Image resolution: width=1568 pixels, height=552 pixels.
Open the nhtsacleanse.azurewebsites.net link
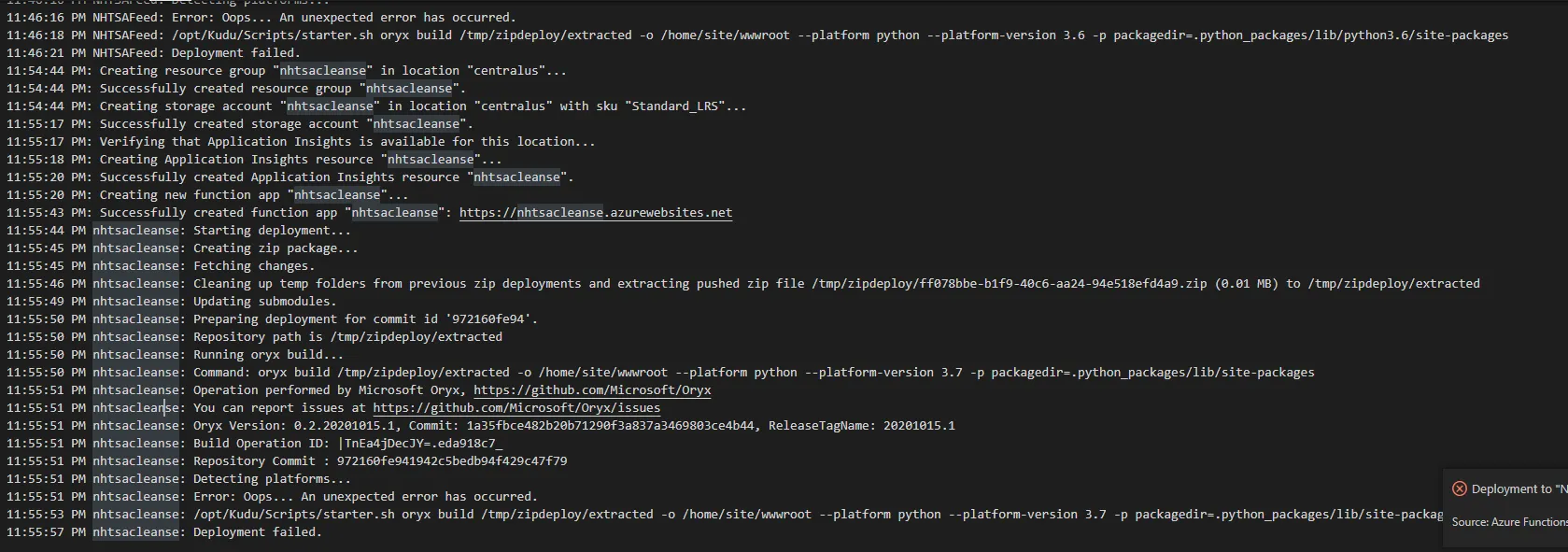pyautogui.click(x=595, y=213)
